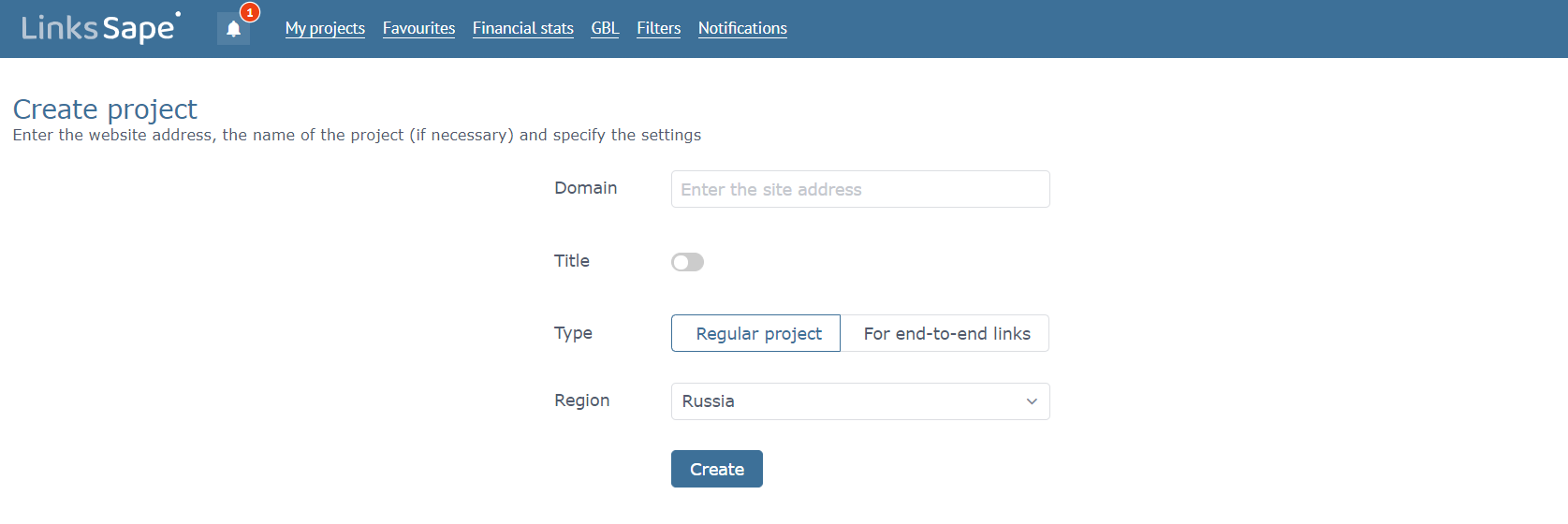1568x524 pixels.
Task: Open My projects menu item
Action: pyautogui.click(x=325, y=28)
